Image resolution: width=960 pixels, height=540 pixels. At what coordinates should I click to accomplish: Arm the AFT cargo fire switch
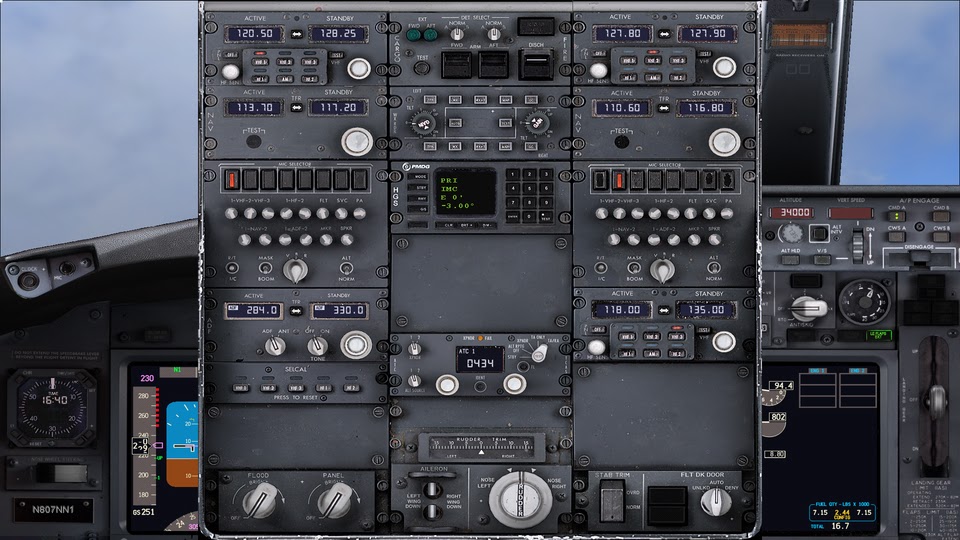pyautogui.click(x=493, y=64)
